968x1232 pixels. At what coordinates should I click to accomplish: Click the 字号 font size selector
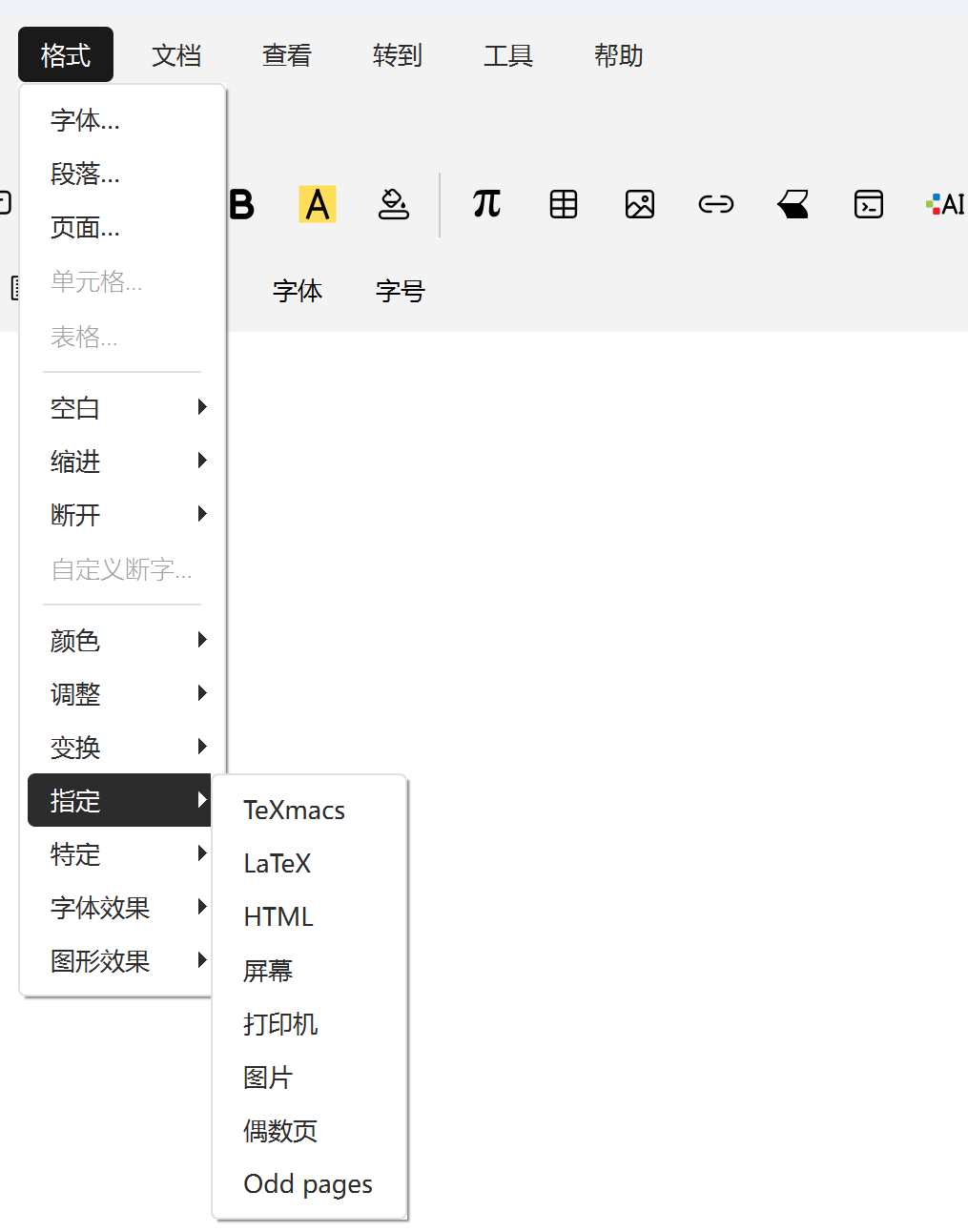(x=400, y=291)
